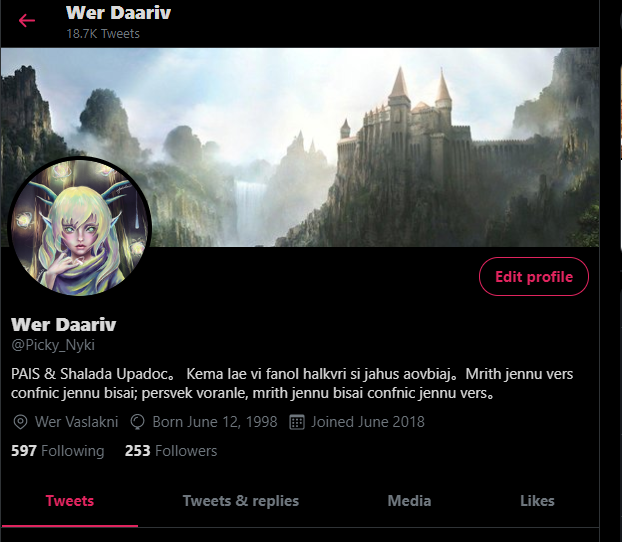View the 253 Followers list
The image size is (622, 542).
(171, 451)
